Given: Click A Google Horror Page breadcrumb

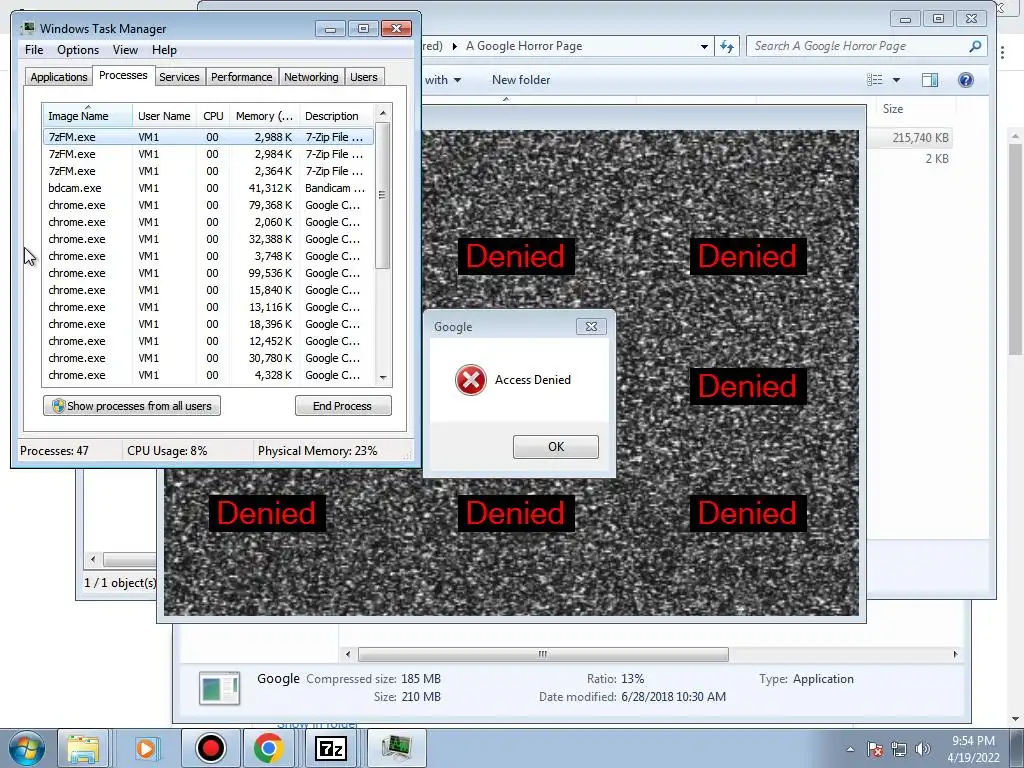Looking at the screenshot, I should (524, 46).
